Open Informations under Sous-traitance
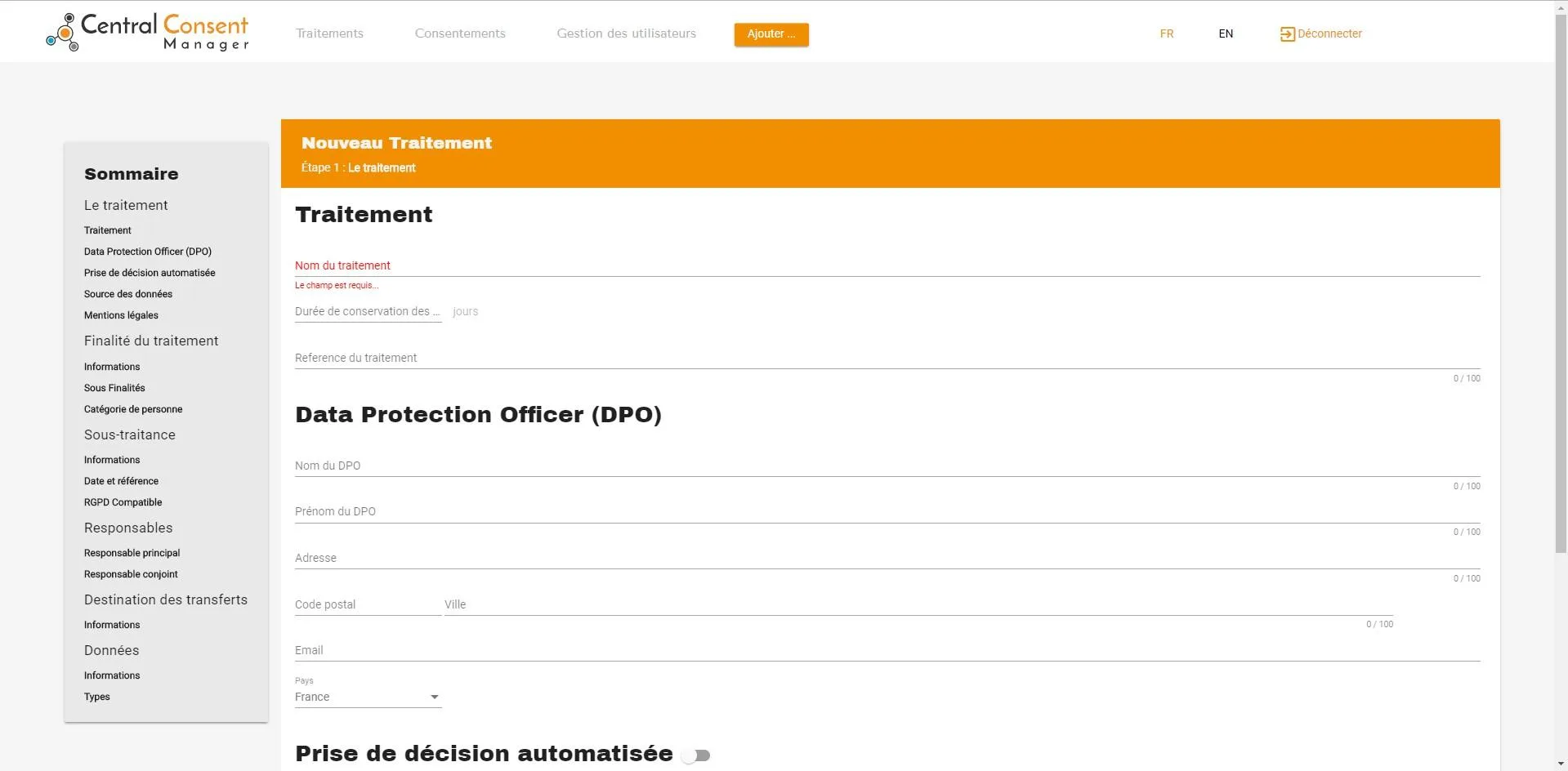Viewport: 1568px width, 771px height. [112, 460]
